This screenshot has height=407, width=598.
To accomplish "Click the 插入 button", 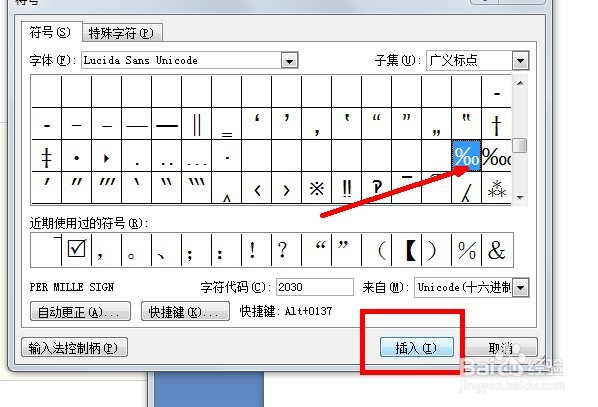I will point(416,347).
